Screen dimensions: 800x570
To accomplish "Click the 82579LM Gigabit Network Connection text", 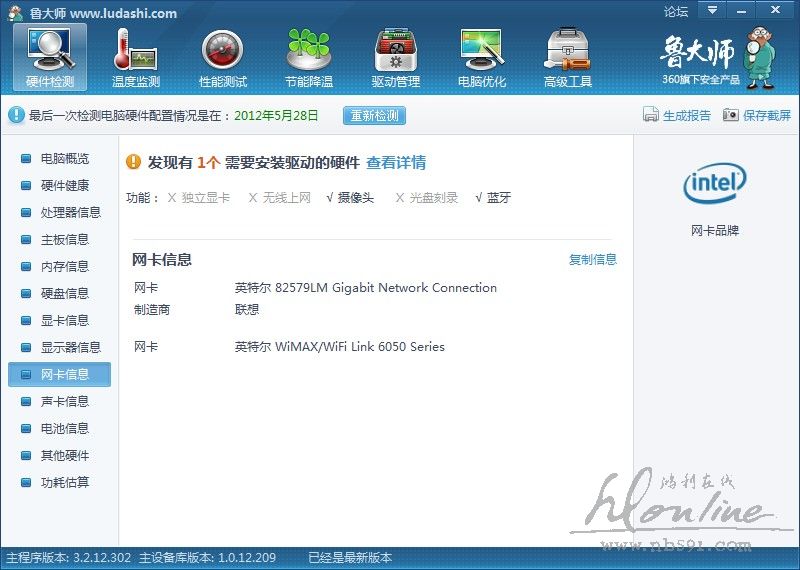I will [x=386, y=288].
